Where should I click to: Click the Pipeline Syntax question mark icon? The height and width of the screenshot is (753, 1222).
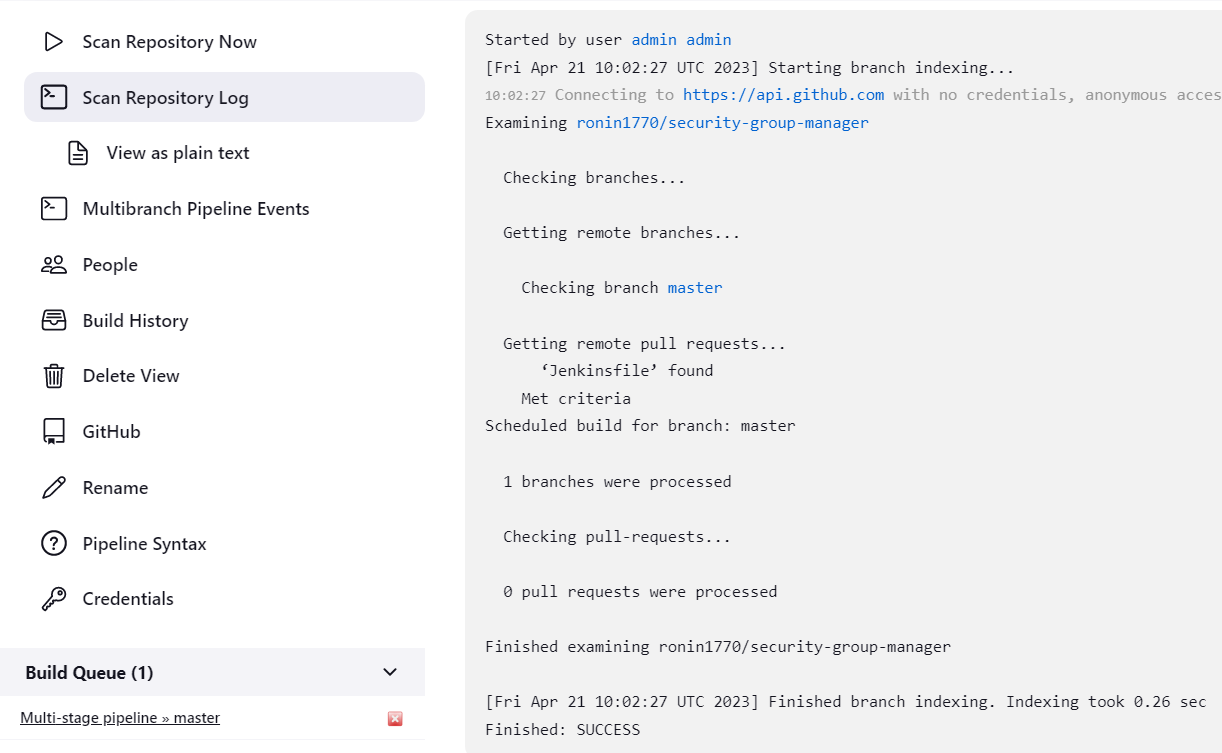53,544
